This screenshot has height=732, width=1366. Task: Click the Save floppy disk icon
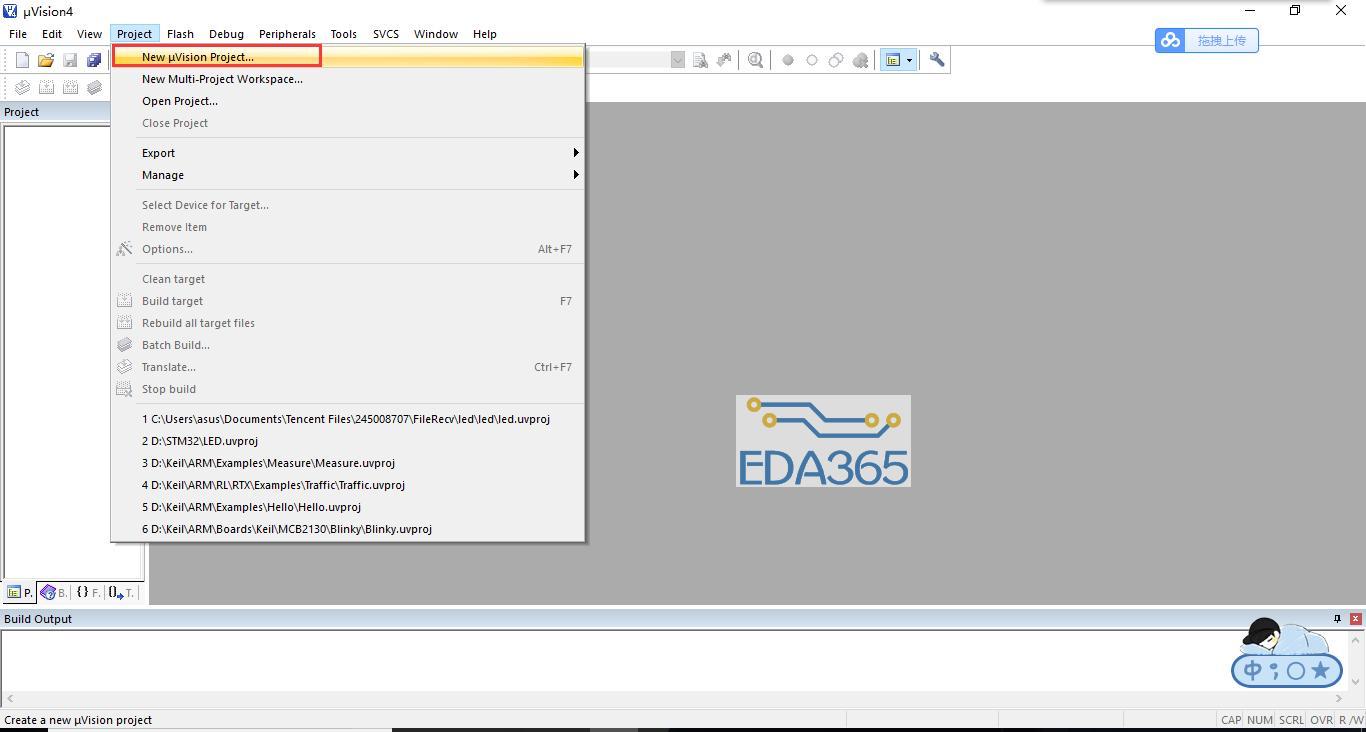click(70, 60)
